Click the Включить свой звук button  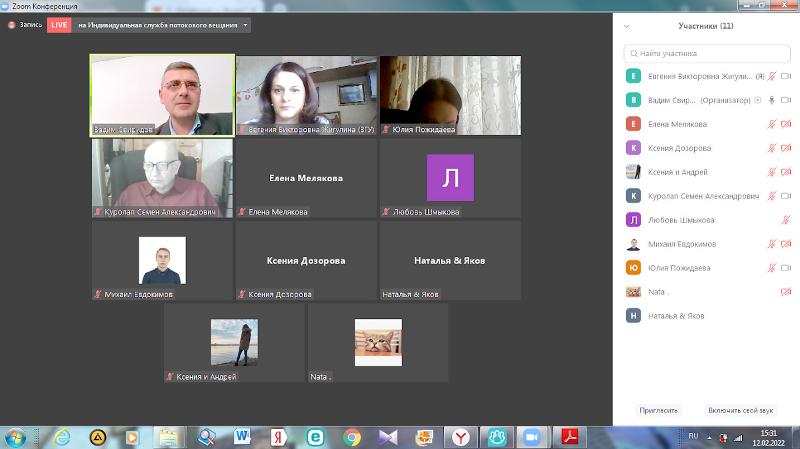click(741, 410)
